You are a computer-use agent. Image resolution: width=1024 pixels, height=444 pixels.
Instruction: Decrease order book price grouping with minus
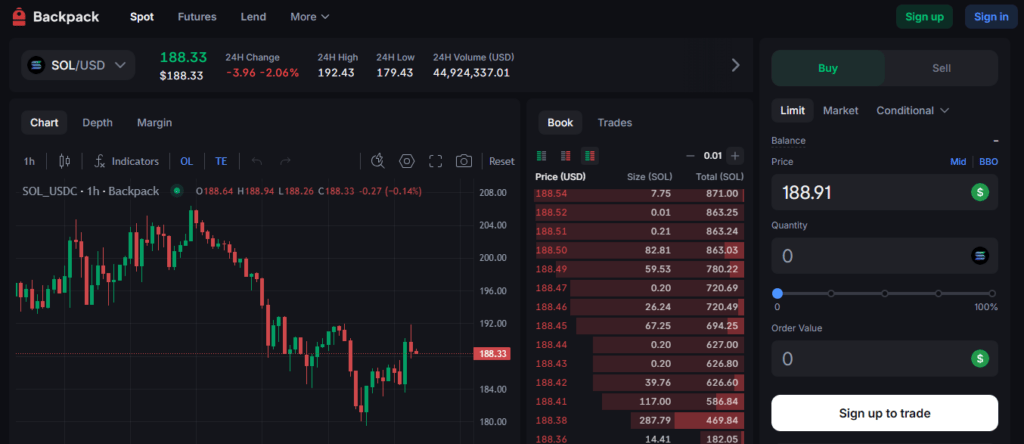pos(690,155)
